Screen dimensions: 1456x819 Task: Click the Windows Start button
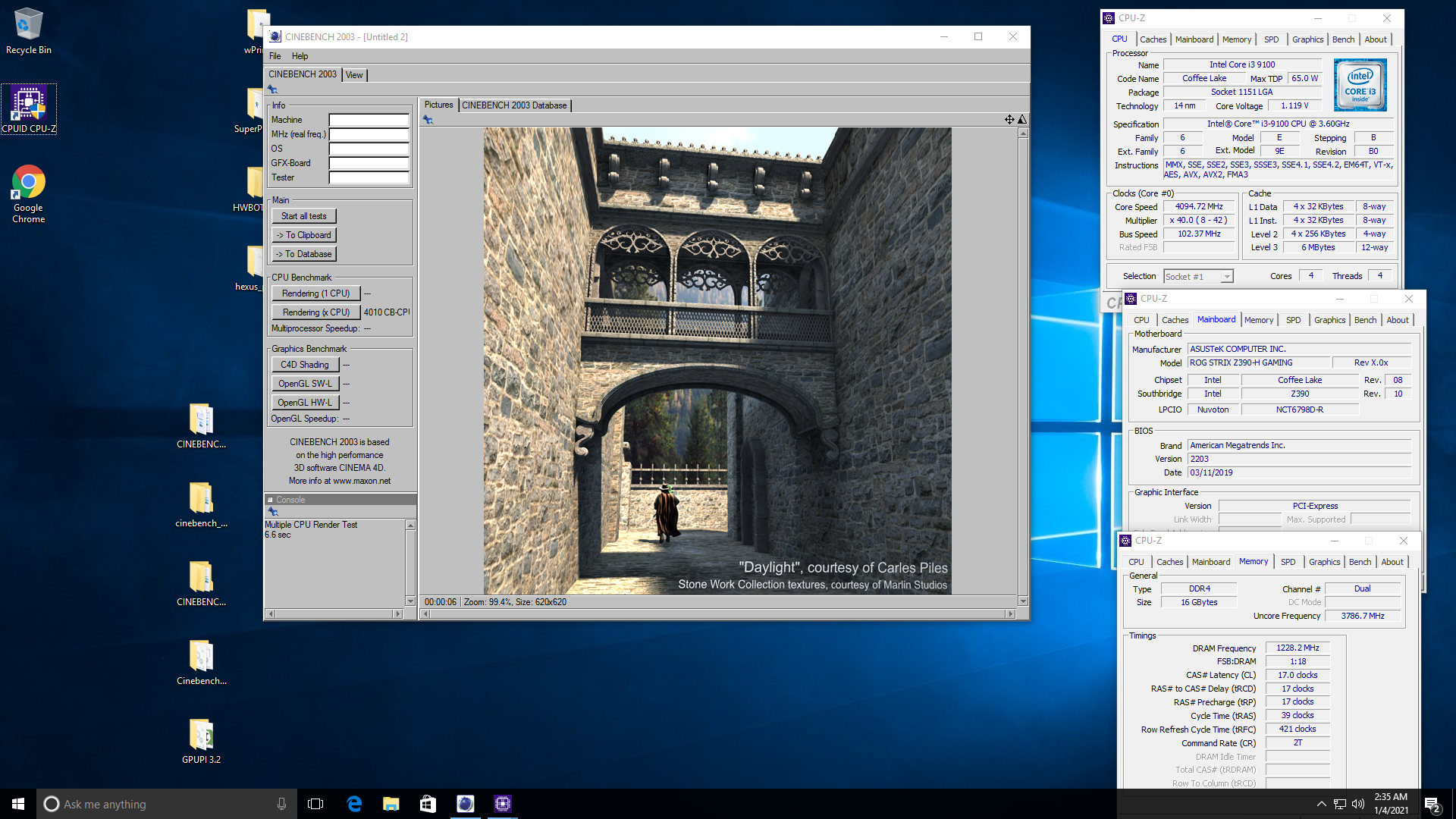click(x=18, y=804)
